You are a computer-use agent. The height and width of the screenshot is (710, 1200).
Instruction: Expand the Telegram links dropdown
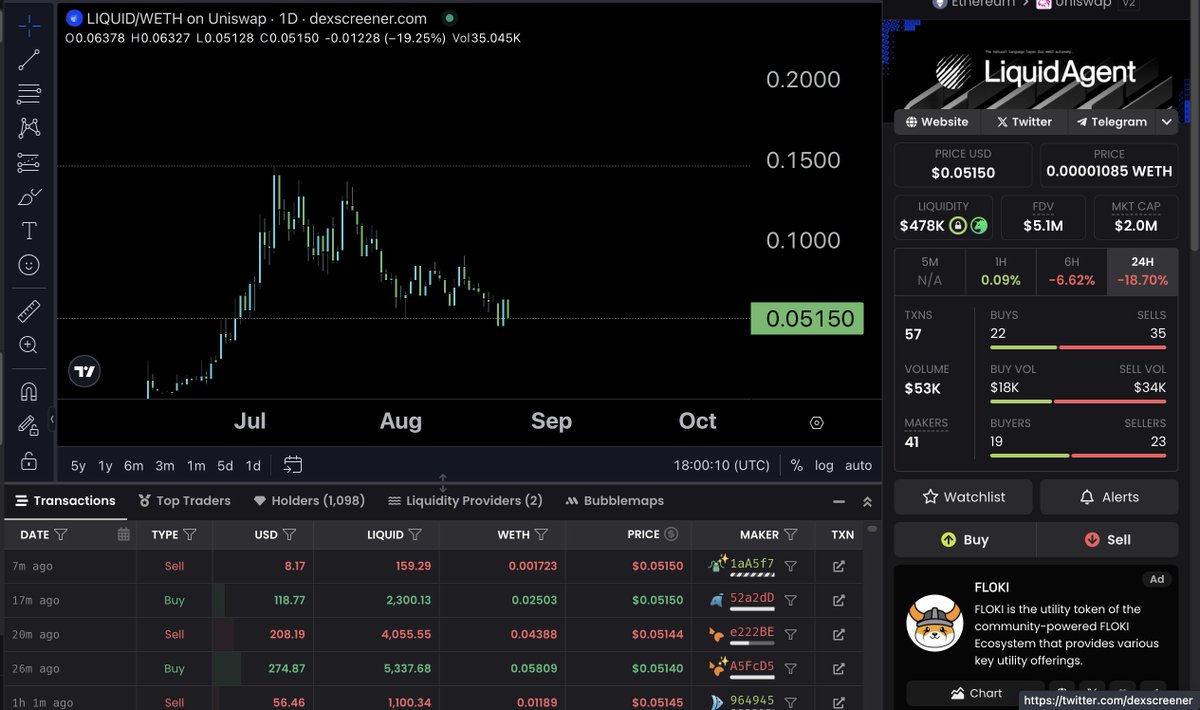(x=1166, y=121)
